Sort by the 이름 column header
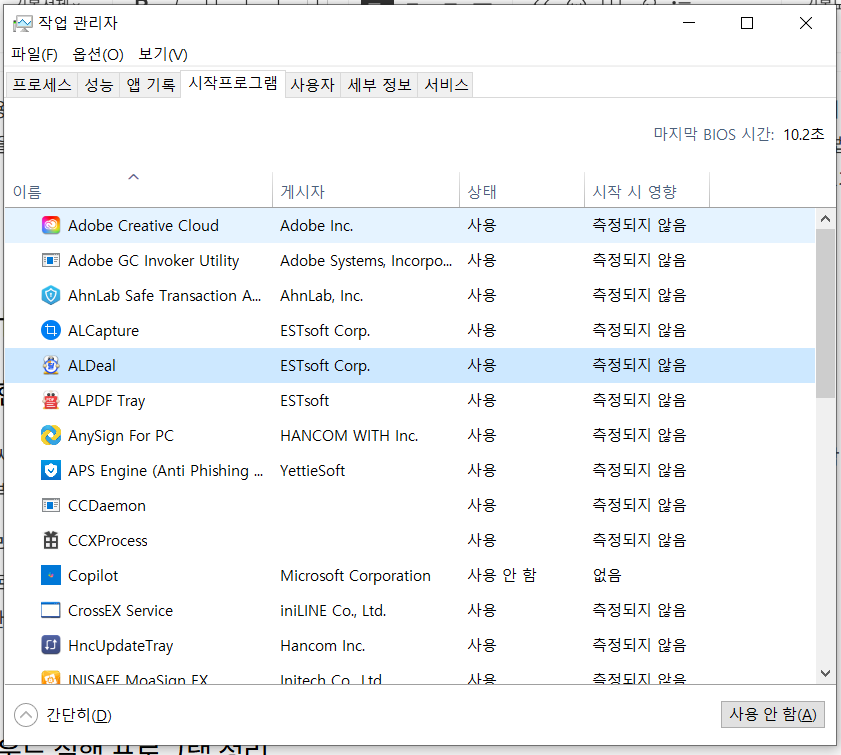 138,190
